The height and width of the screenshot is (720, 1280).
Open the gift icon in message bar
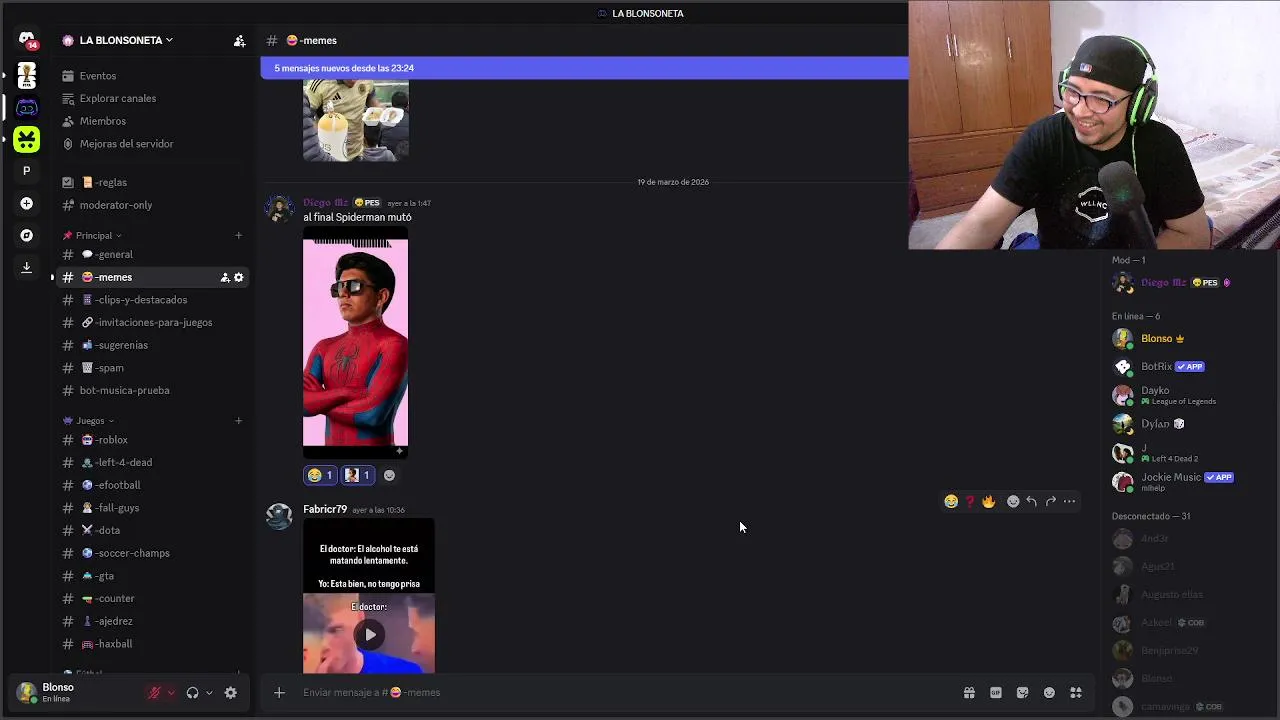point(969,692)
